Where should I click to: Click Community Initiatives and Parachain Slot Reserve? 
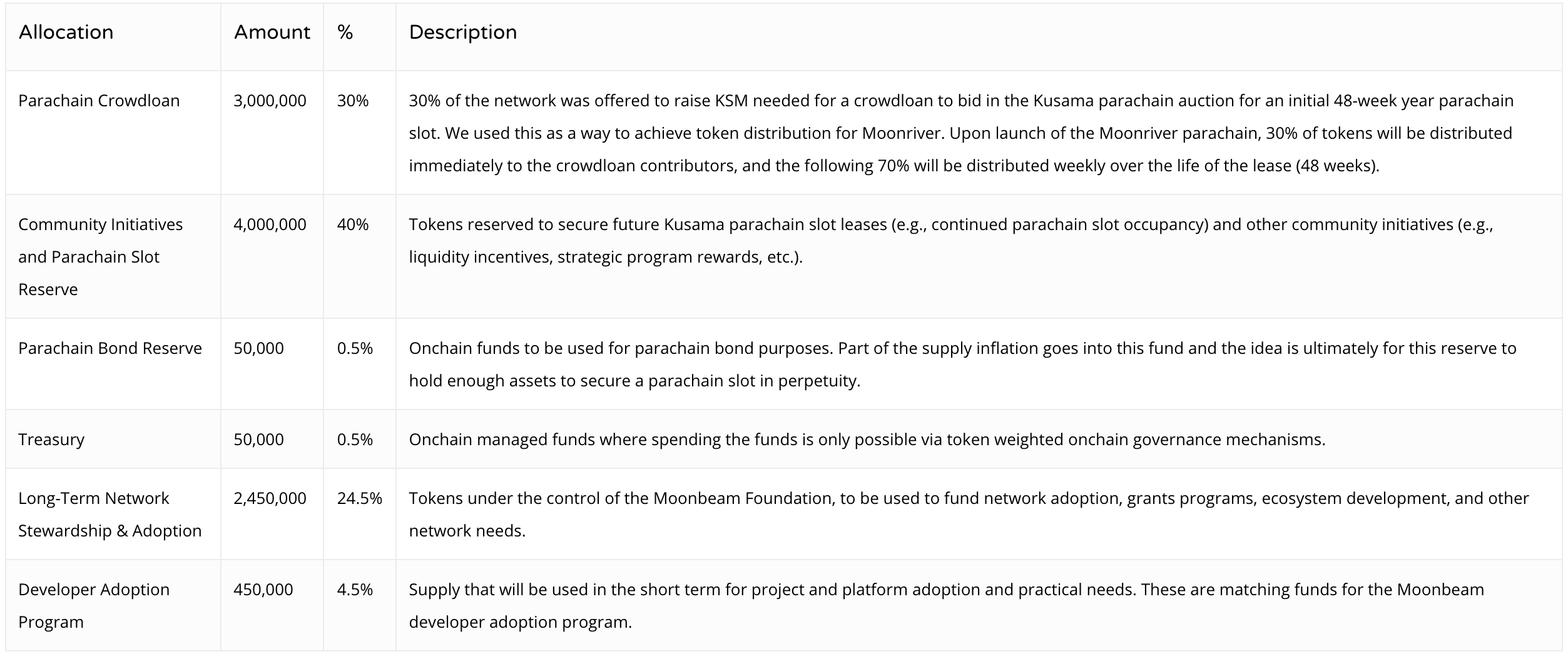[100, 257]
